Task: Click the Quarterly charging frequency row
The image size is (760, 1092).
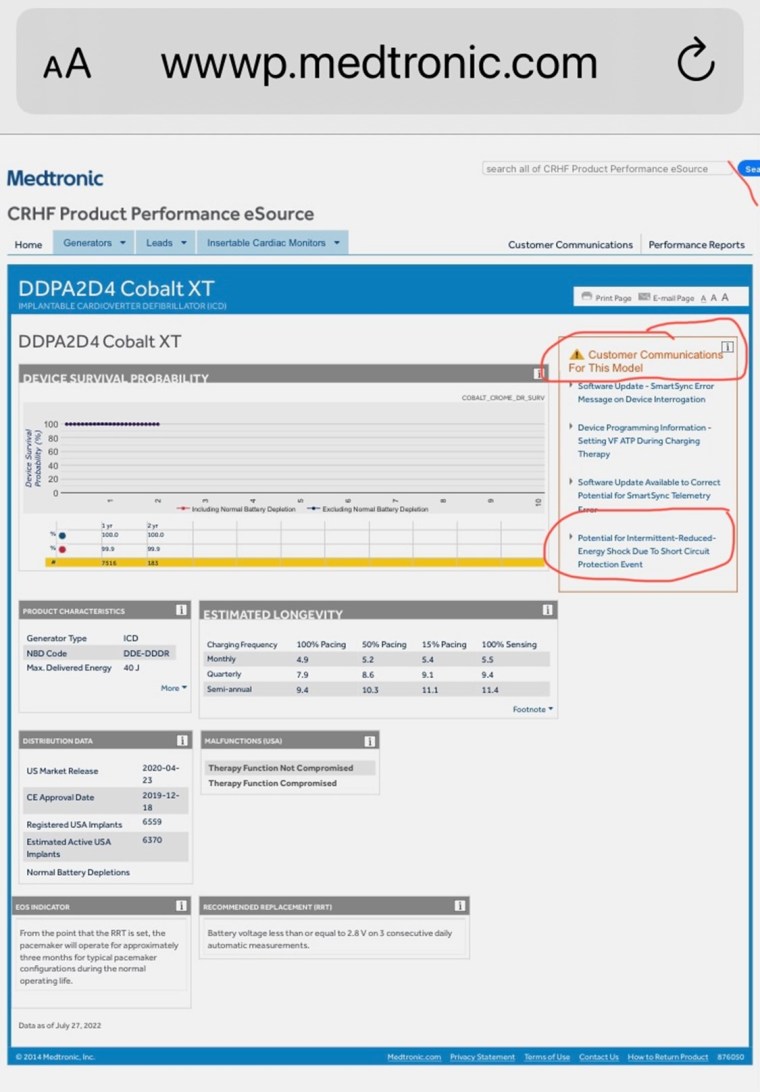Action: [376, 674]
